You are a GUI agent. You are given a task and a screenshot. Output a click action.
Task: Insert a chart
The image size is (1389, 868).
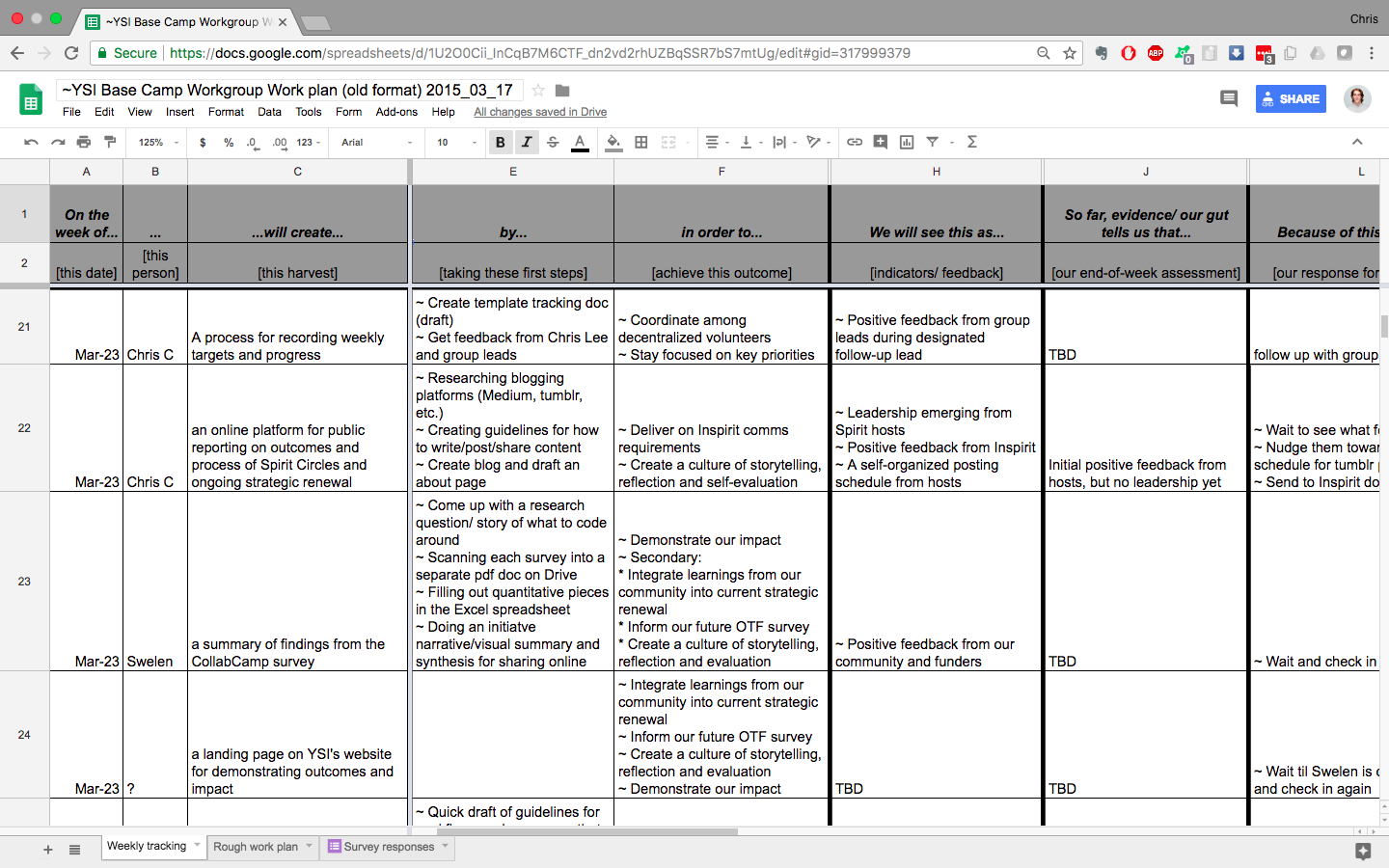tap(907, 142)
